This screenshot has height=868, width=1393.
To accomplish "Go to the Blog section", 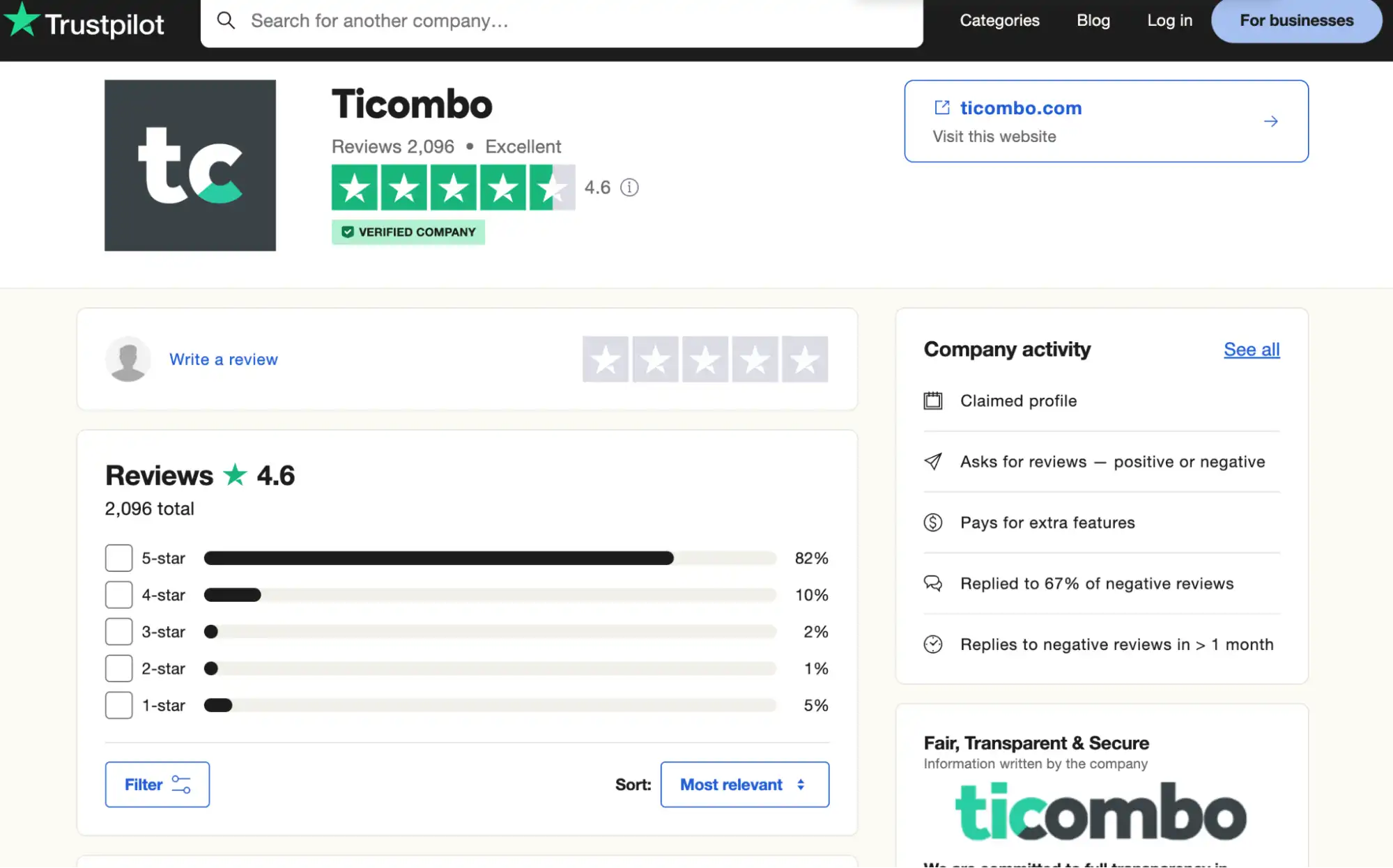I will click(x=1092, y=20).
